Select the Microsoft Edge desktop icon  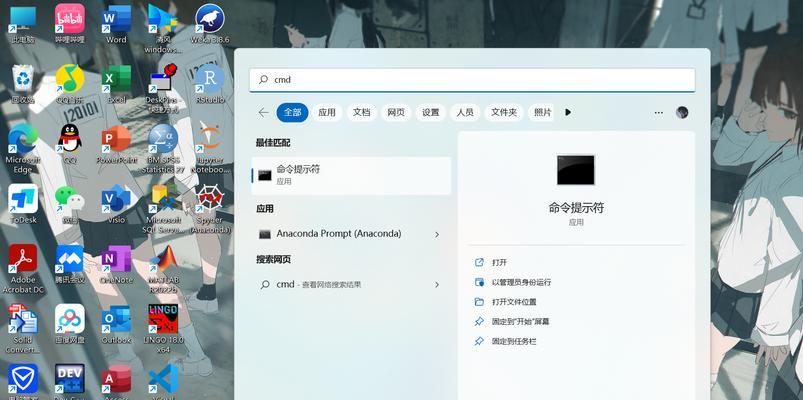pos(23,149)
